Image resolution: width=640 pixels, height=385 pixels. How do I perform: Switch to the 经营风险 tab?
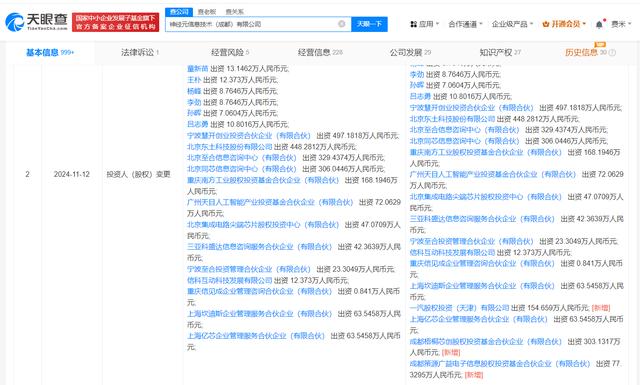click(230, 52)
